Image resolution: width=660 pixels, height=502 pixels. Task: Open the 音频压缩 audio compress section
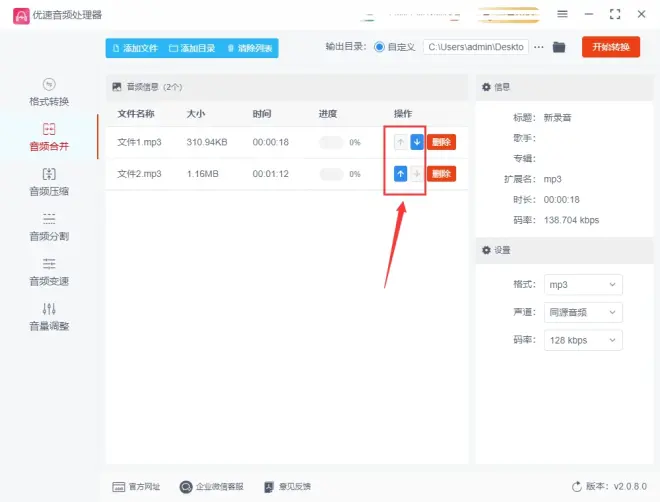point(49,182)
